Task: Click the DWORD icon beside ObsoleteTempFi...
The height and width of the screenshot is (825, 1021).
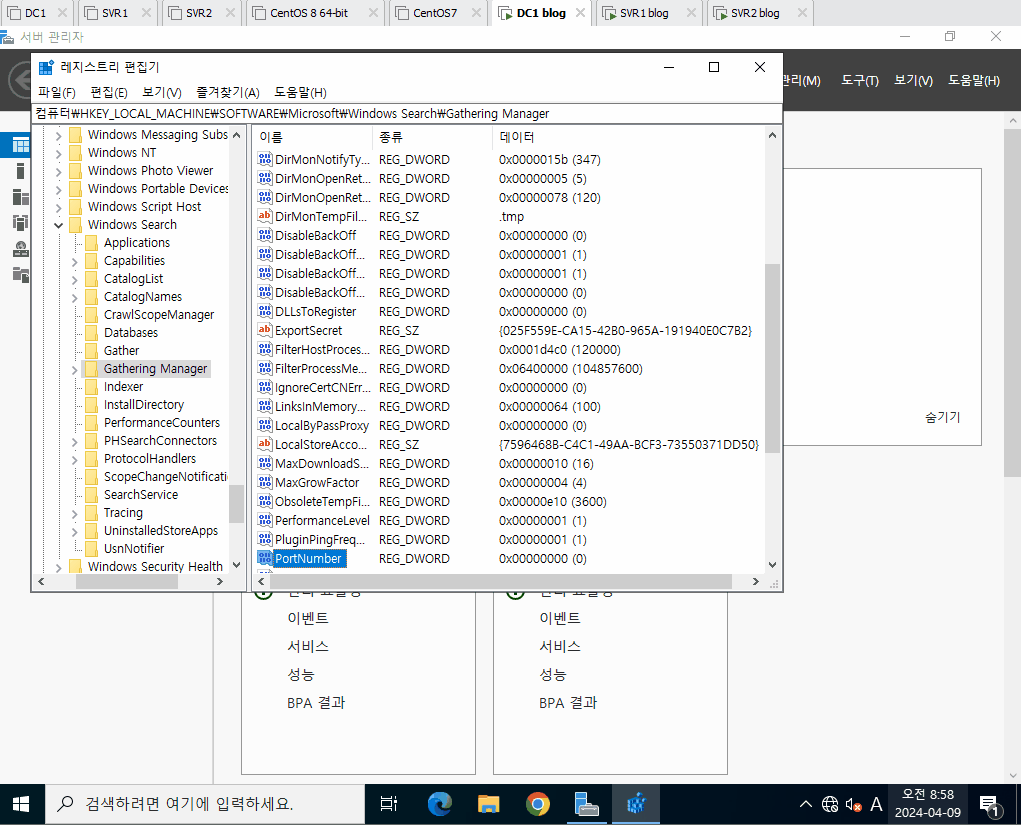Action: pos(264,501)
